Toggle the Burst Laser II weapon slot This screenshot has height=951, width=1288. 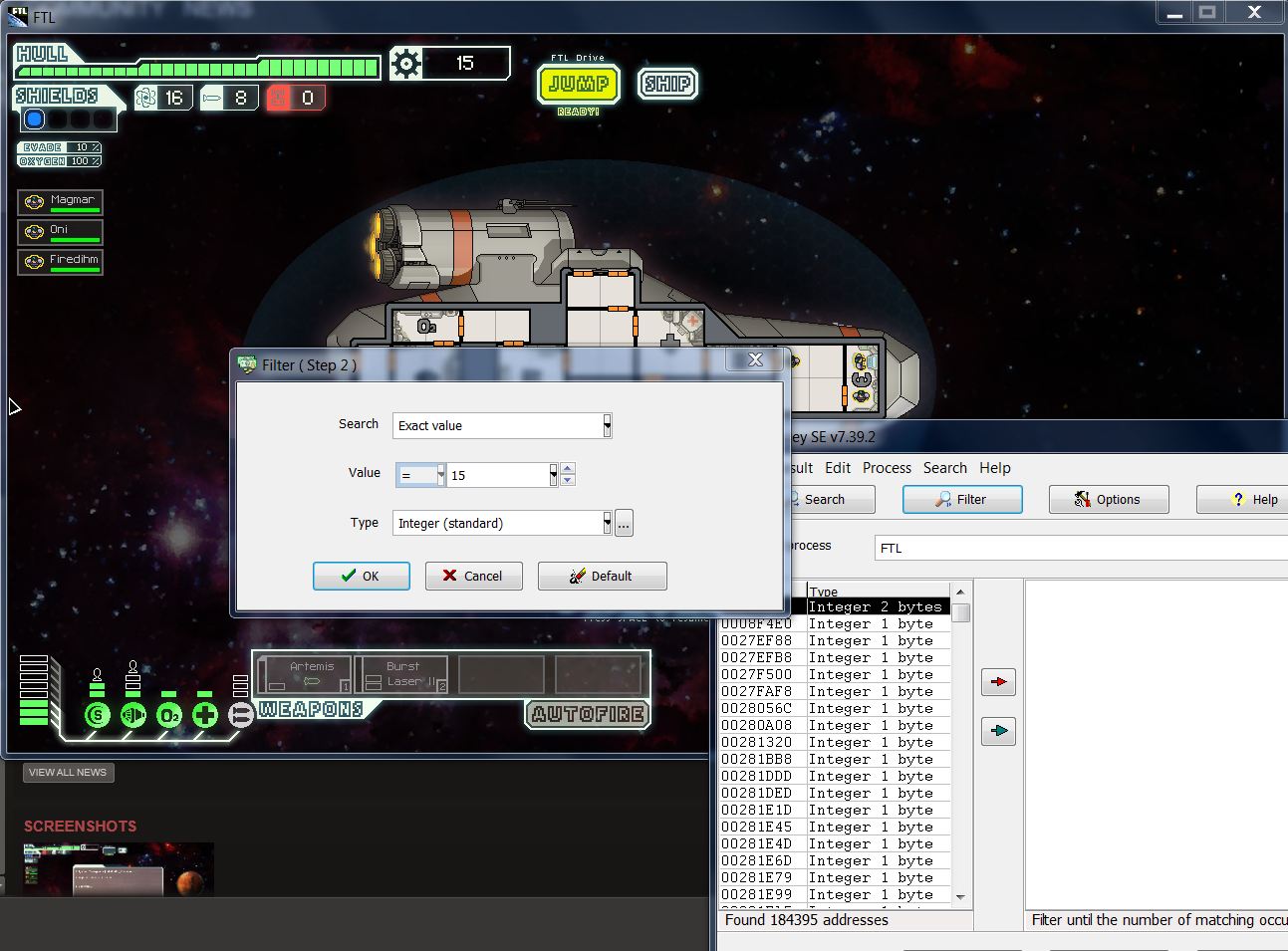pyautogui.click(x=402, y=674)
